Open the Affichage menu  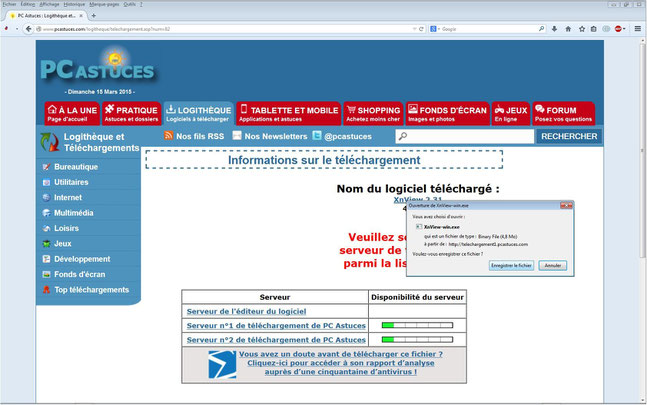pyautogui.click(x=50, y=4)
